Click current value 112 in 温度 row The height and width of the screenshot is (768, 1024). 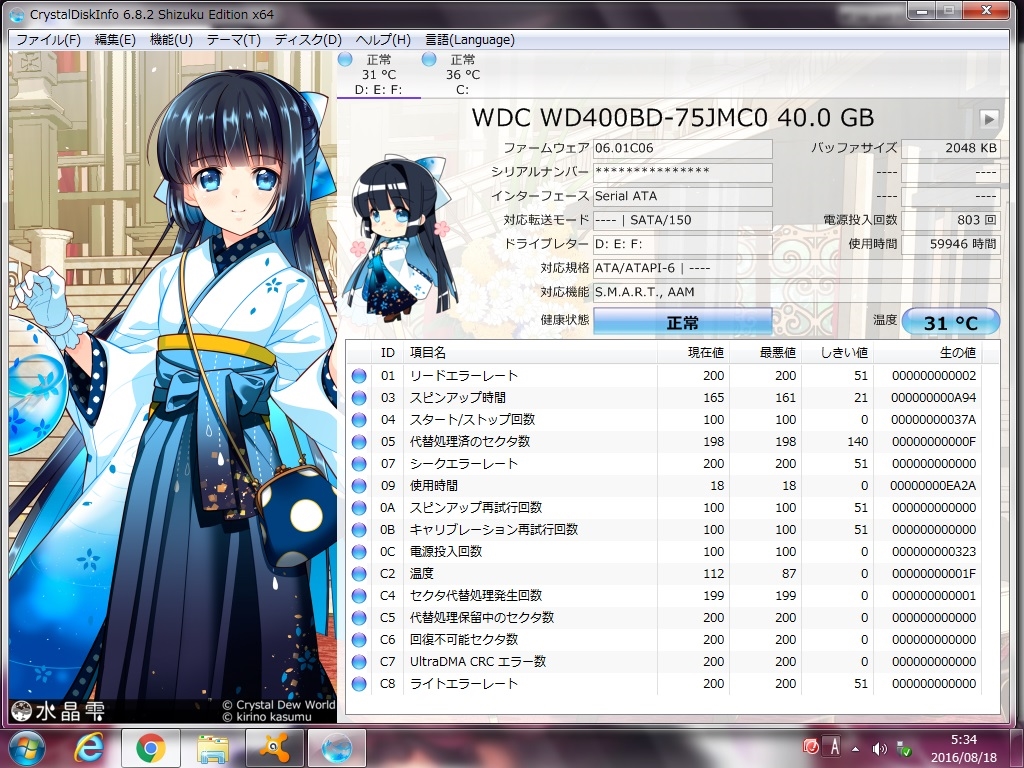(713, 573)
